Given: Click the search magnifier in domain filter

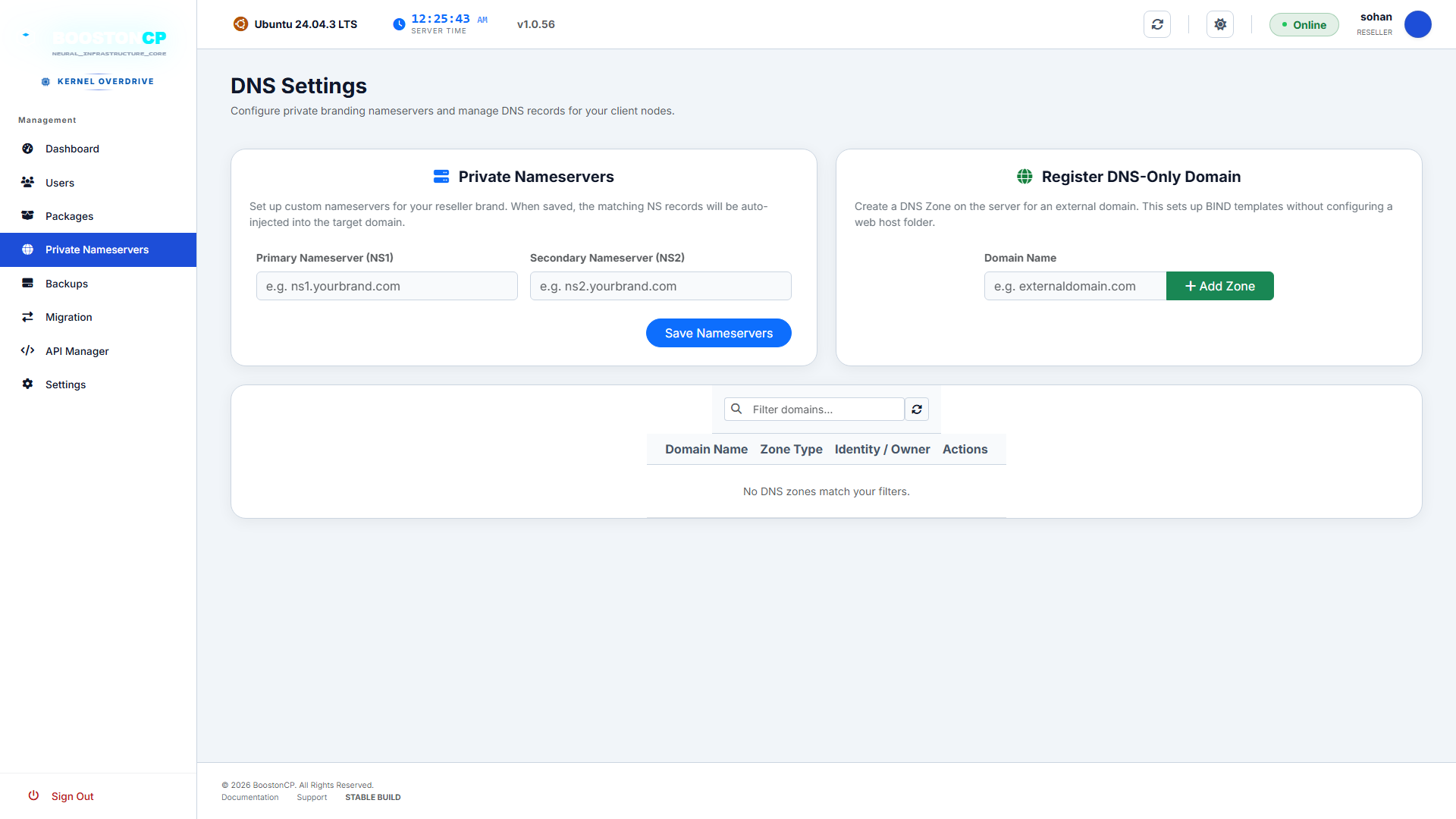Looking at the screenshot, I should pyautogui.click(x=736, y=409).
